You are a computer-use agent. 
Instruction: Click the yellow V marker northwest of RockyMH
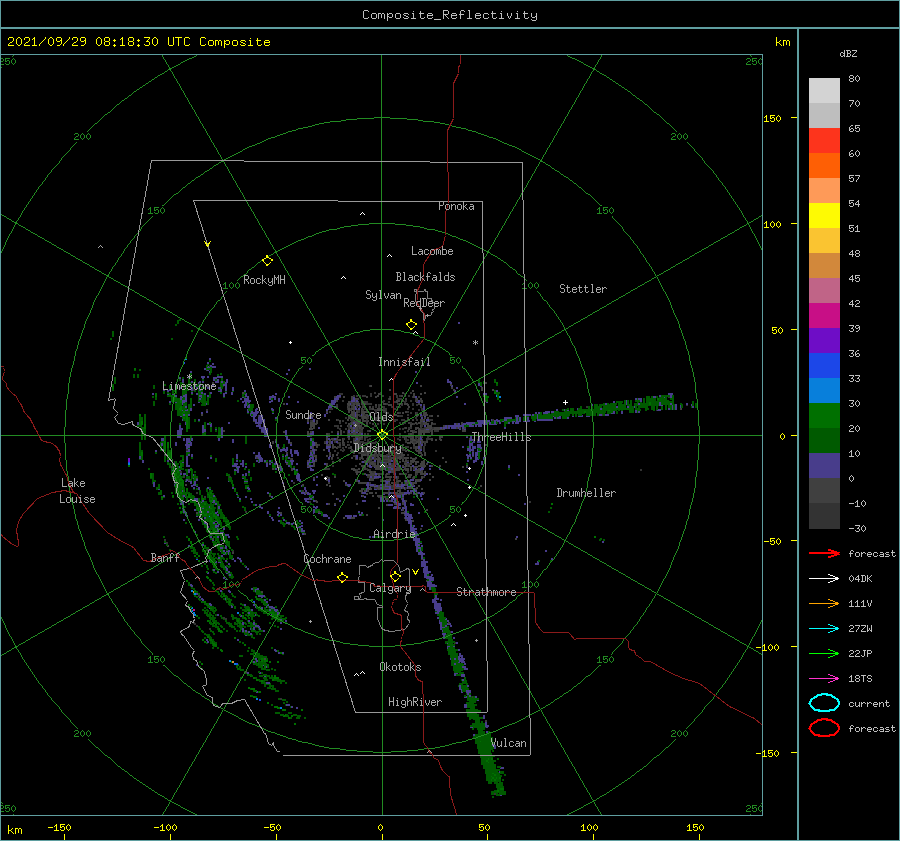pyautogui.click(x=208, y=244)
